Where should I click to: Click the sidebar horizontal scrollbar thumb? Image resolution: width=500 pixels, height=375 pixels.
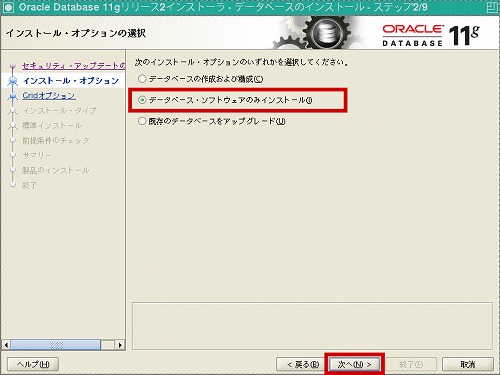[x=55, y=345]
